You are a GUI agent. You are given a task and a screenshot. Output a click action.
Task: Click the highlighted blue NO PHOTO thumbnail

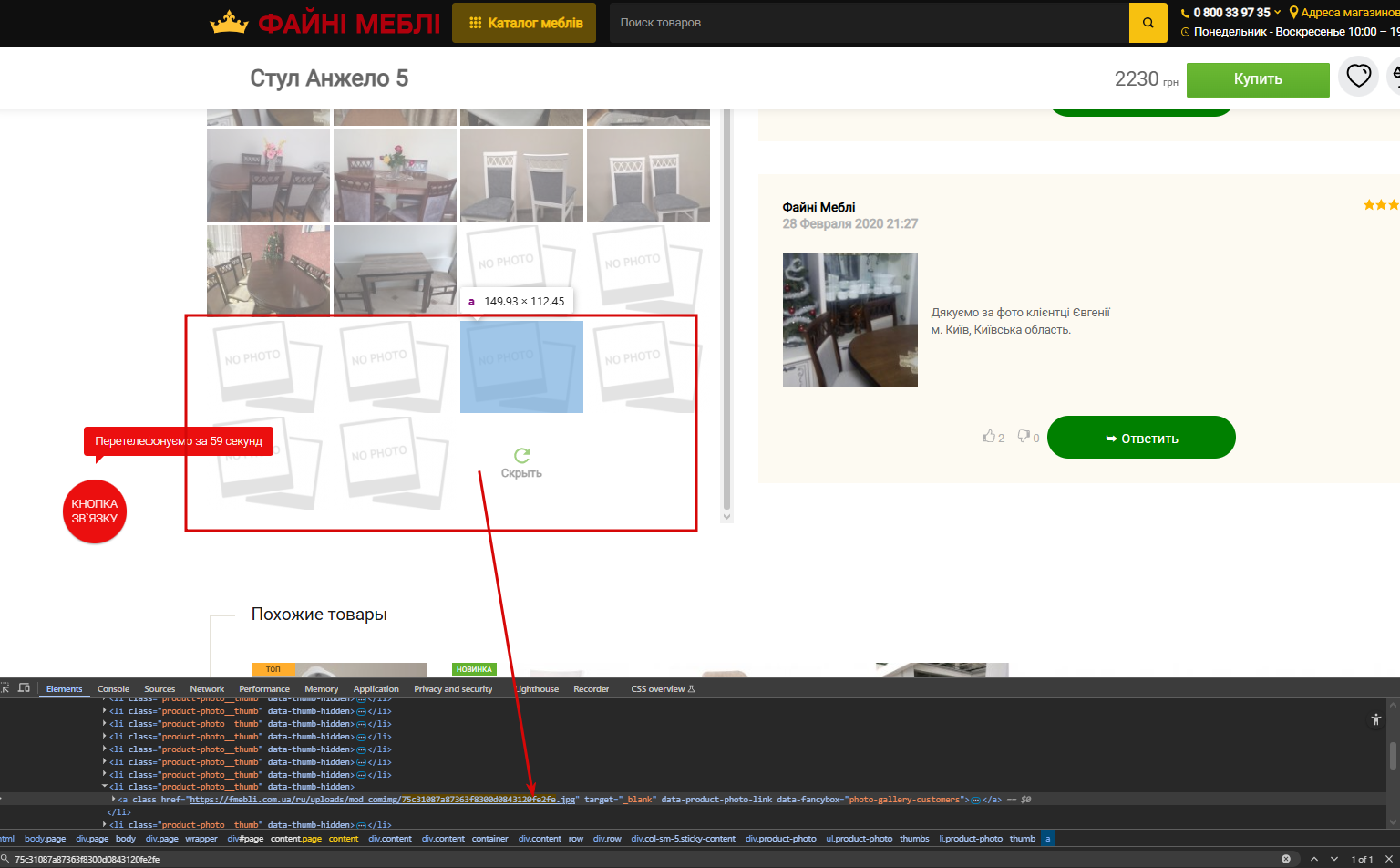click(x=521, y=367)
